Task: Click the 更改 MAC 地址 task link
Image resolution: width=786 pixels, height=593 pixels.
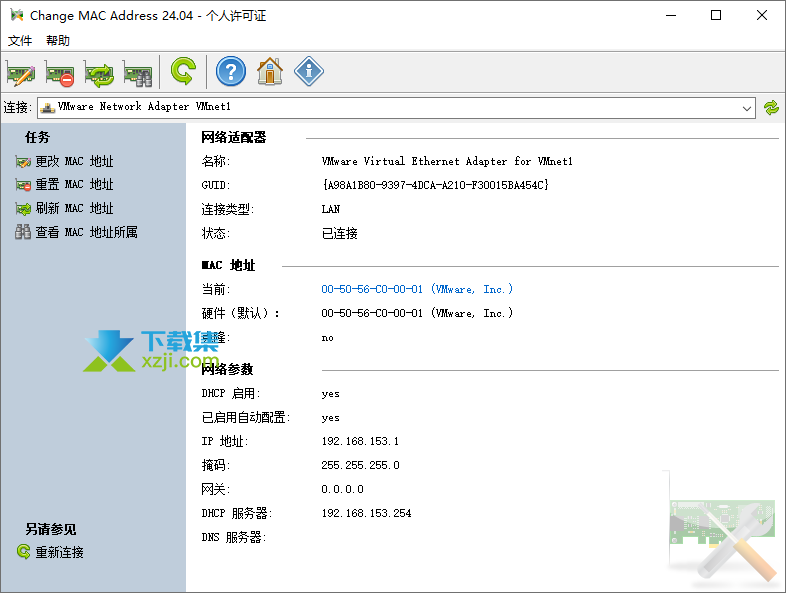Action: coord(74,161)
